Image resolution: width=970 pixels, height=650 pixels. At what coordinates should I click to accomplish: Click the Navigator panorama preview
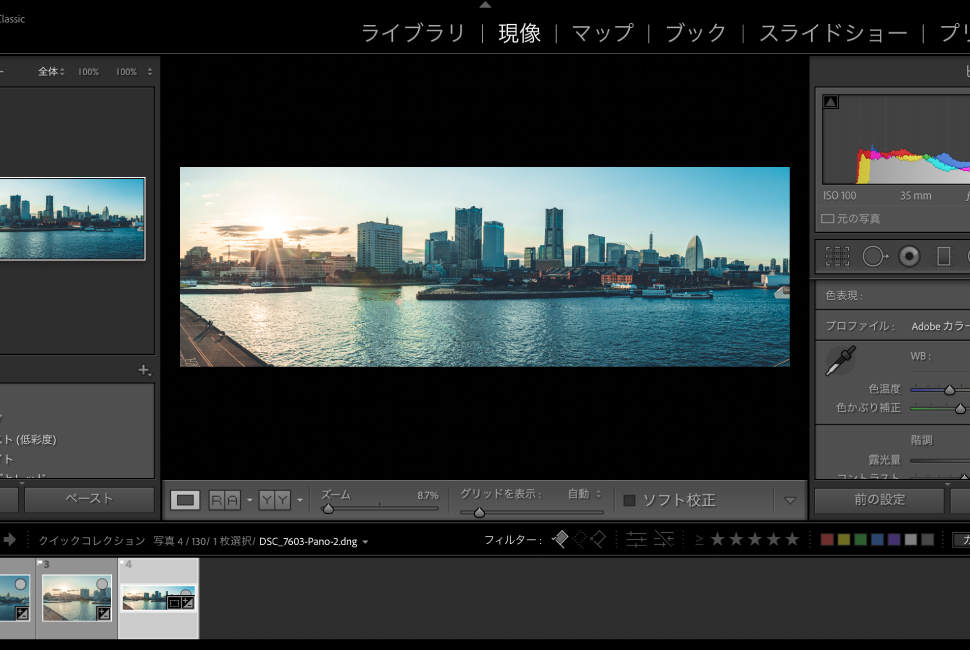point(72,218)
